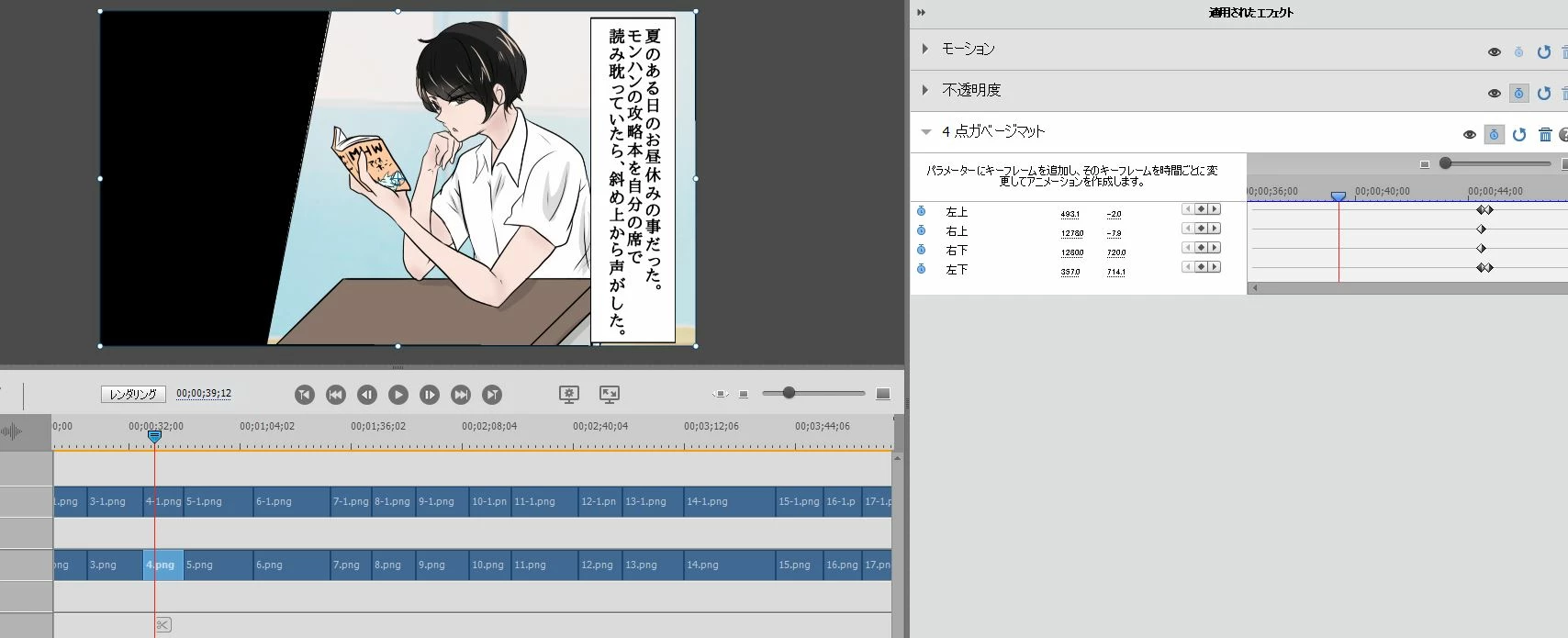Switch to full-screen preview

coord(610,395)
